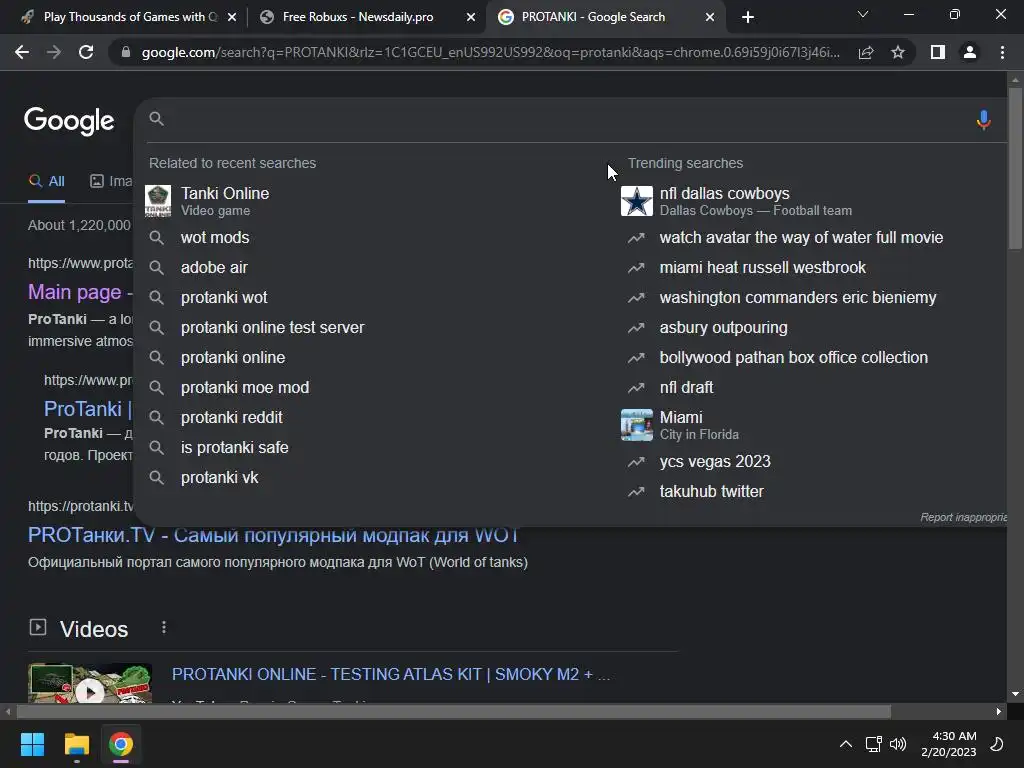Open the night mode notification icon

click(997, 744)
